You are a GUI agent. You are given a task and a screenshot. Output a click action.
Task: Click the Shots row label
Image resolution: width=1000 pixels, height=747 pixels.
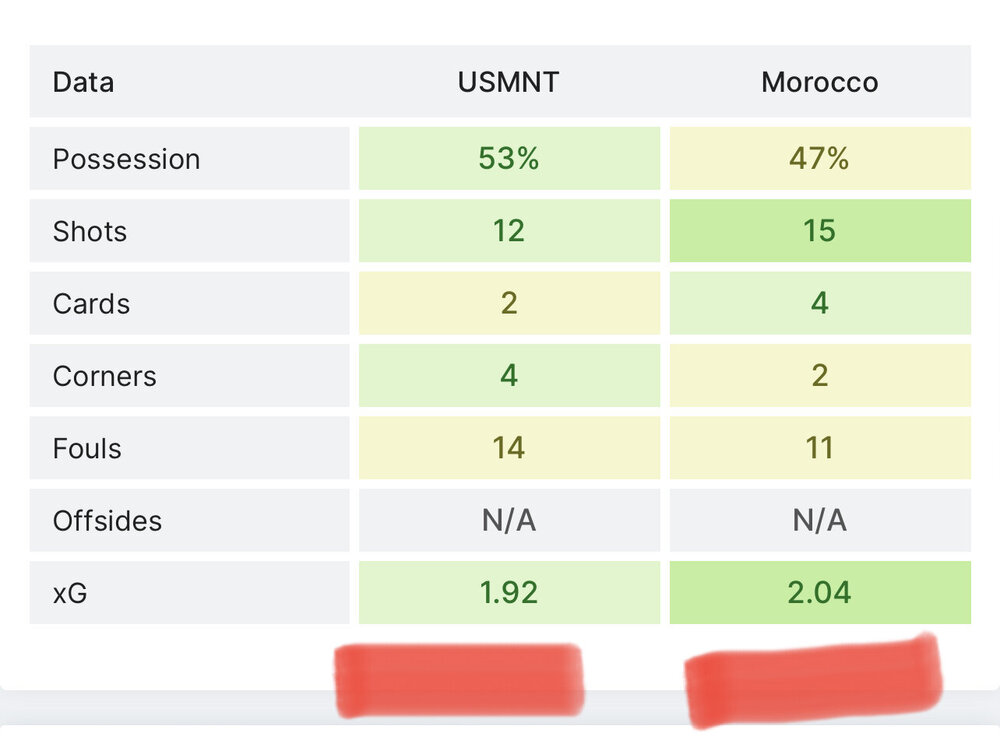(x=90, y=231)
